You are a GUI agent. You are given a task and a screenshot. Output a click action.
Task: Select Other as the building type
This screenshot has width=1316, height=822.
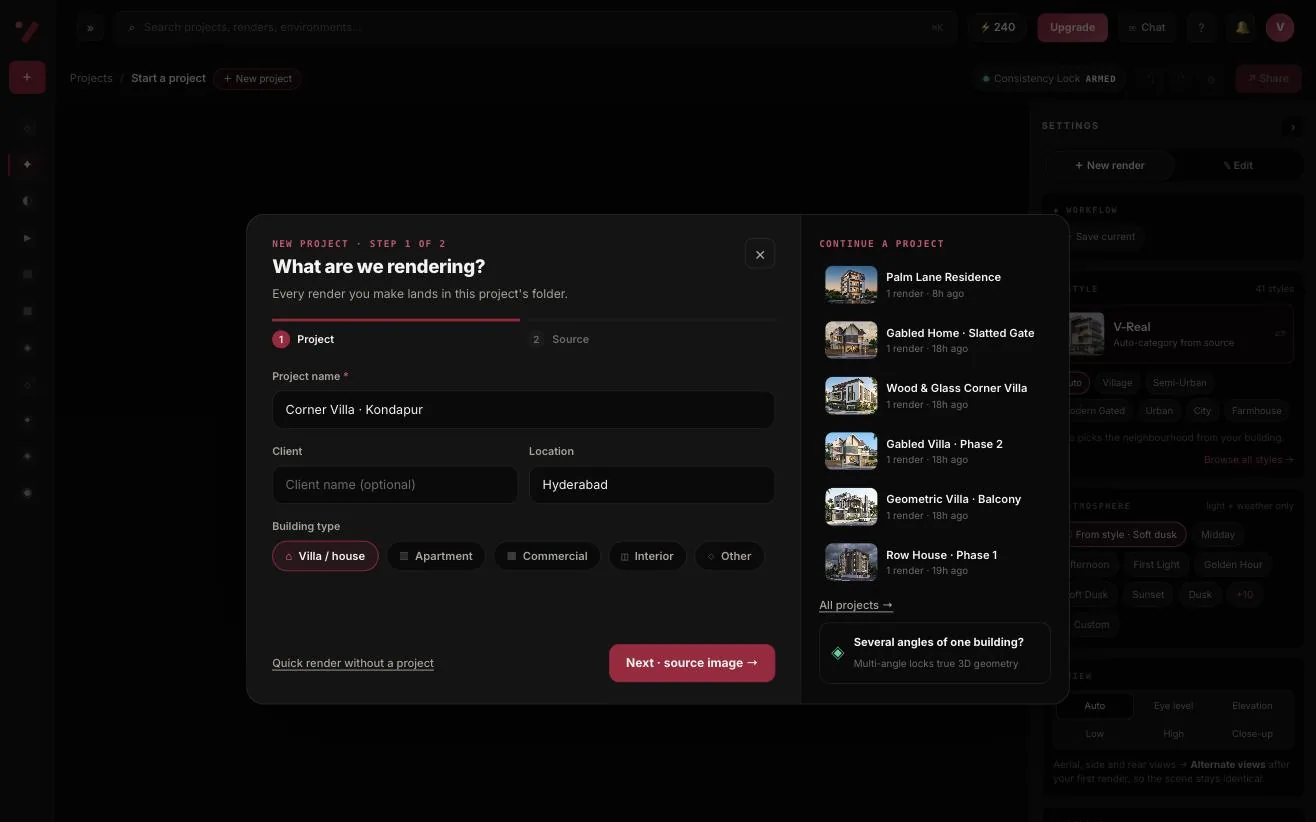pyautogui.click(x=729, y=556)
